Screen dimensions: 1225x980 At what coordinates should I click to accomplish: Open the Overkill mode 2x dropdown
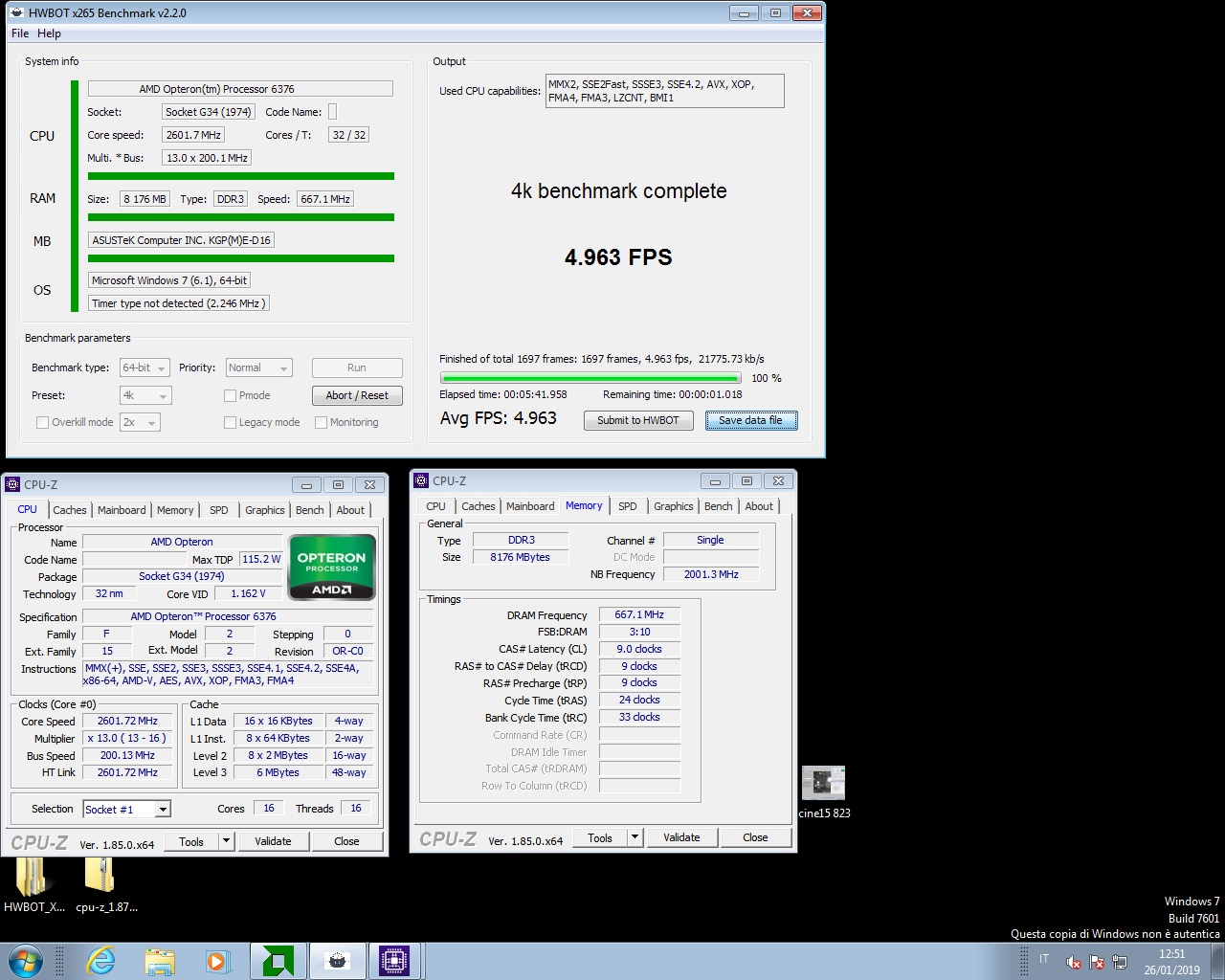tap(139, 422)
